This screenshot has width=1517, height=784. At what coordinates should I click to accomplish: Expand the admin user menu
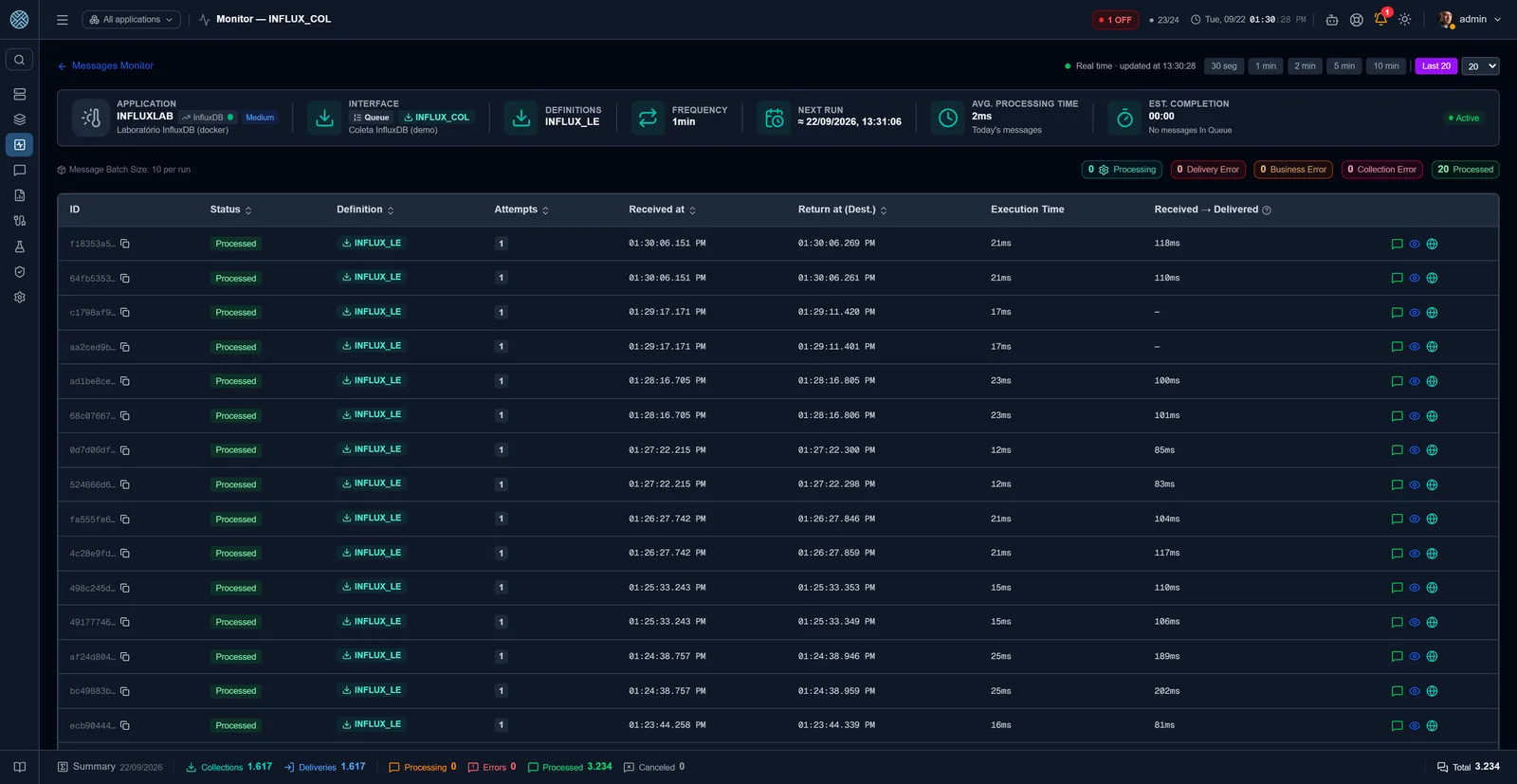pyautogui.click(x=1470, y=19)
